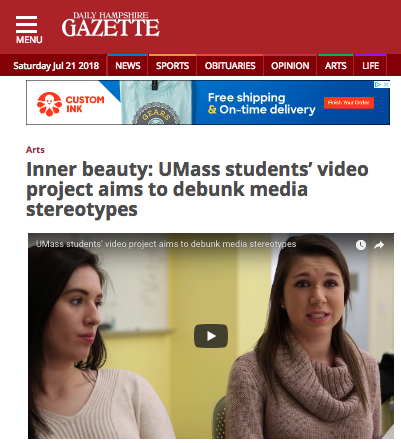This screenshot has height=443, width=401.
Task: Open the NEWS section tab
Action: (128, 65)
